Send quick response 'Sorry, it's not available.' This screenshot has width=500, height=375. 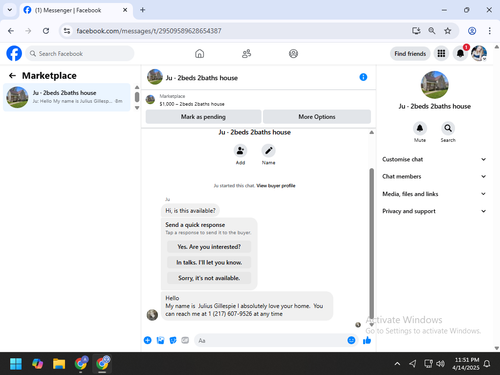tap(209, 278)
